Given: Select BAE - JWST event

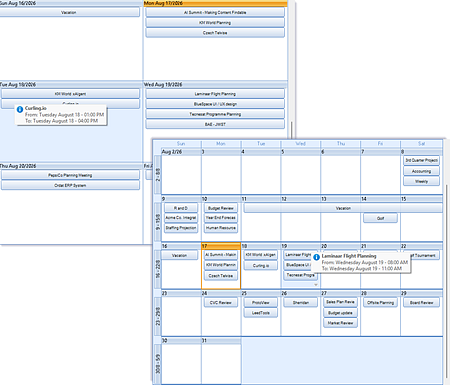Looking at the screenshot, I should (215, 124).
